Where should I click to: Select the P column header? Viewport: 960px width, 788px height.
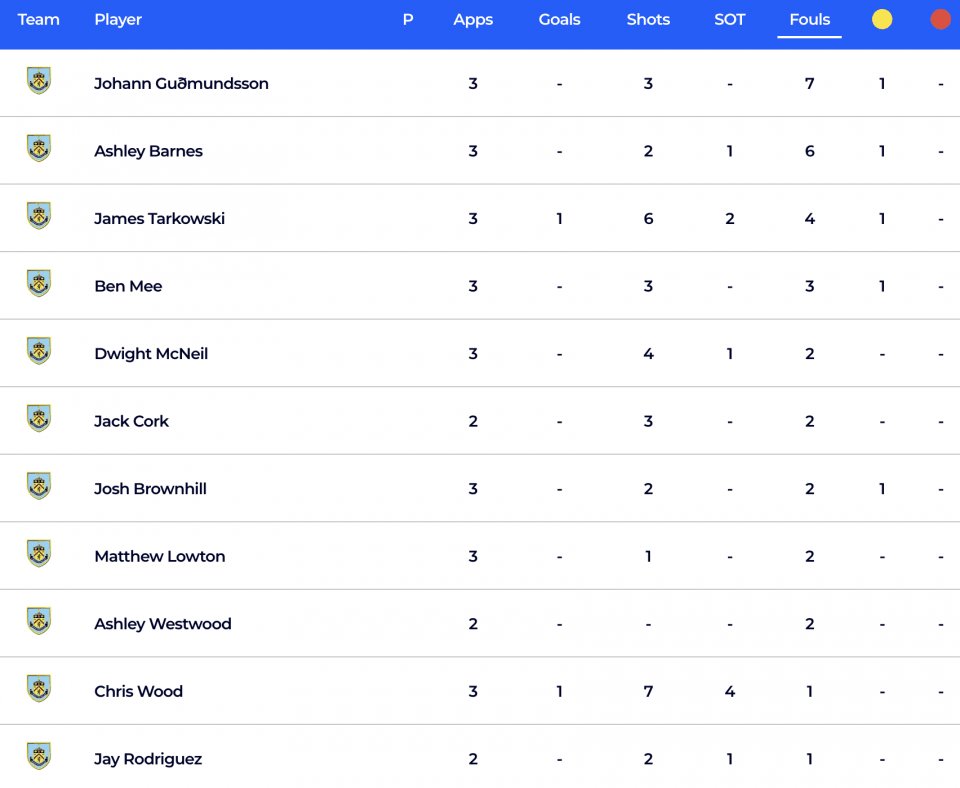[x=408, y=20]
